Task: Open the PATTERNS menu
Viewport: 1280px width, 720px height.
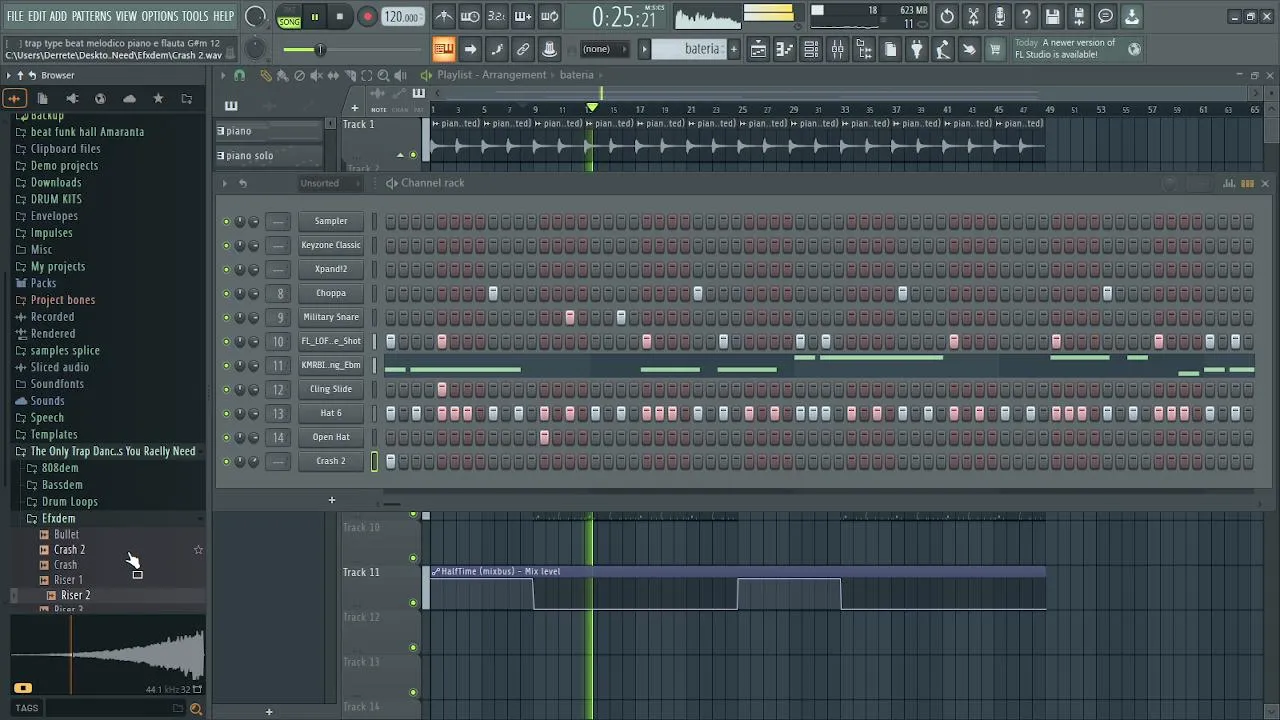Action: click(91, 16)
